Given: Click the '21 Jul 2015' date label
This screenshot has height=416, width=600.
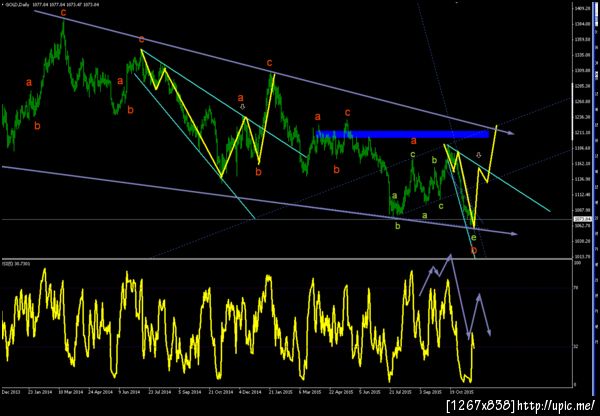Looking at the screenshot, I should [x=401, y=392].
